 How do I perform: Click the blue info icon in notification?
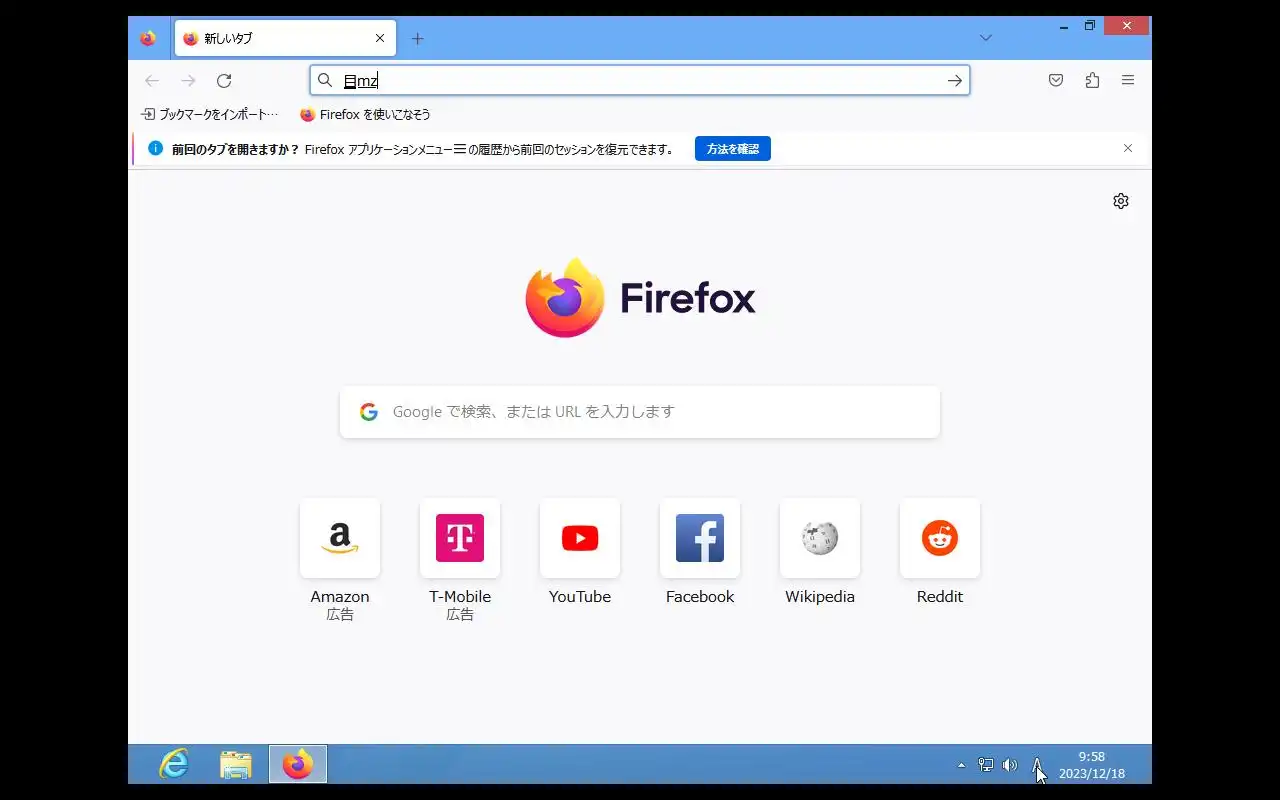(155, 148)
